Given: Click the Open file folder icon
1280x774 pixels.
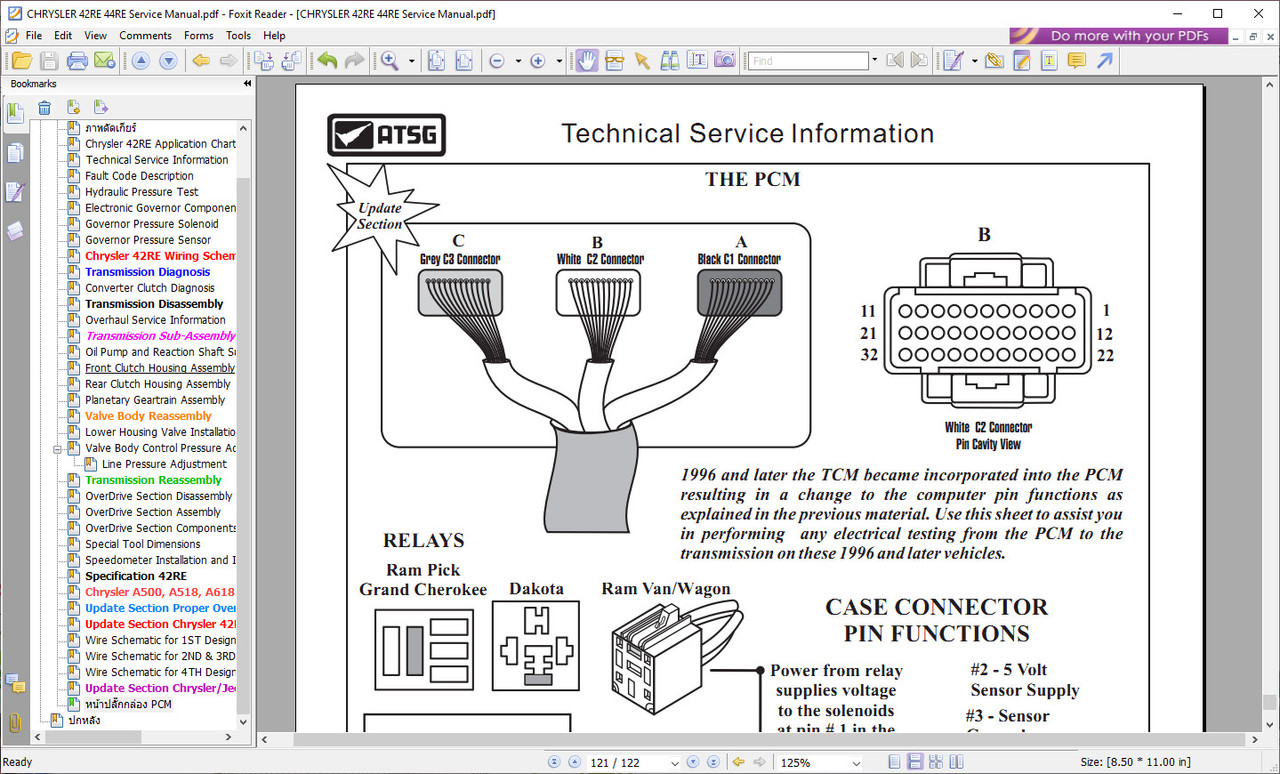Looking at the screenshot, I should tap(21, 61).
